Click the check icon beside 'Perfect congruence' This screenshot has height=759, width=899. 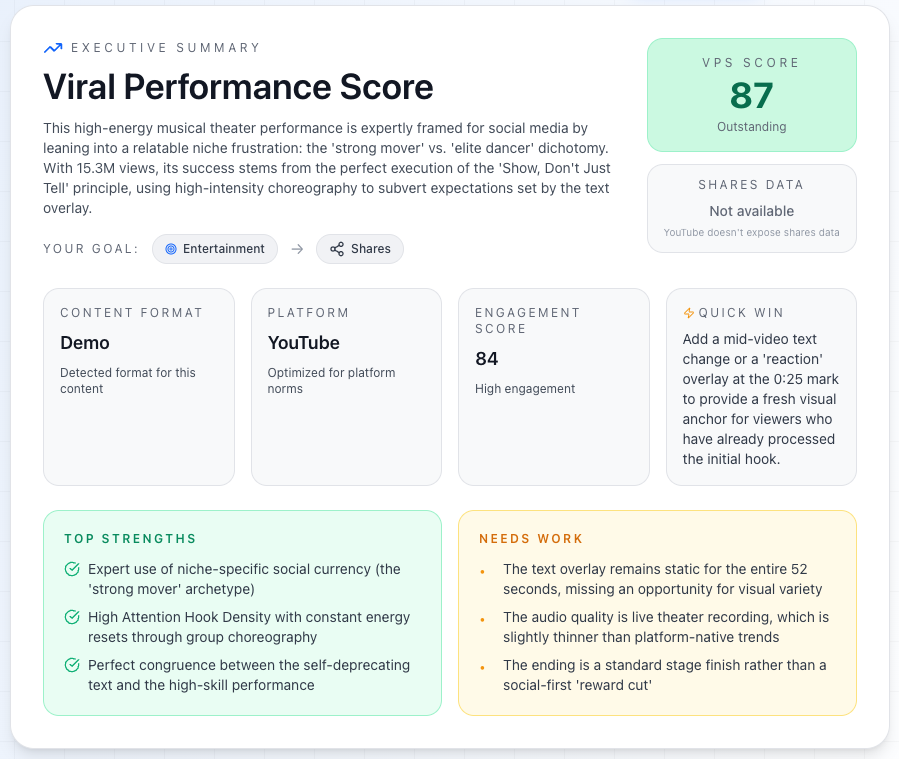[x=72, y=665]
